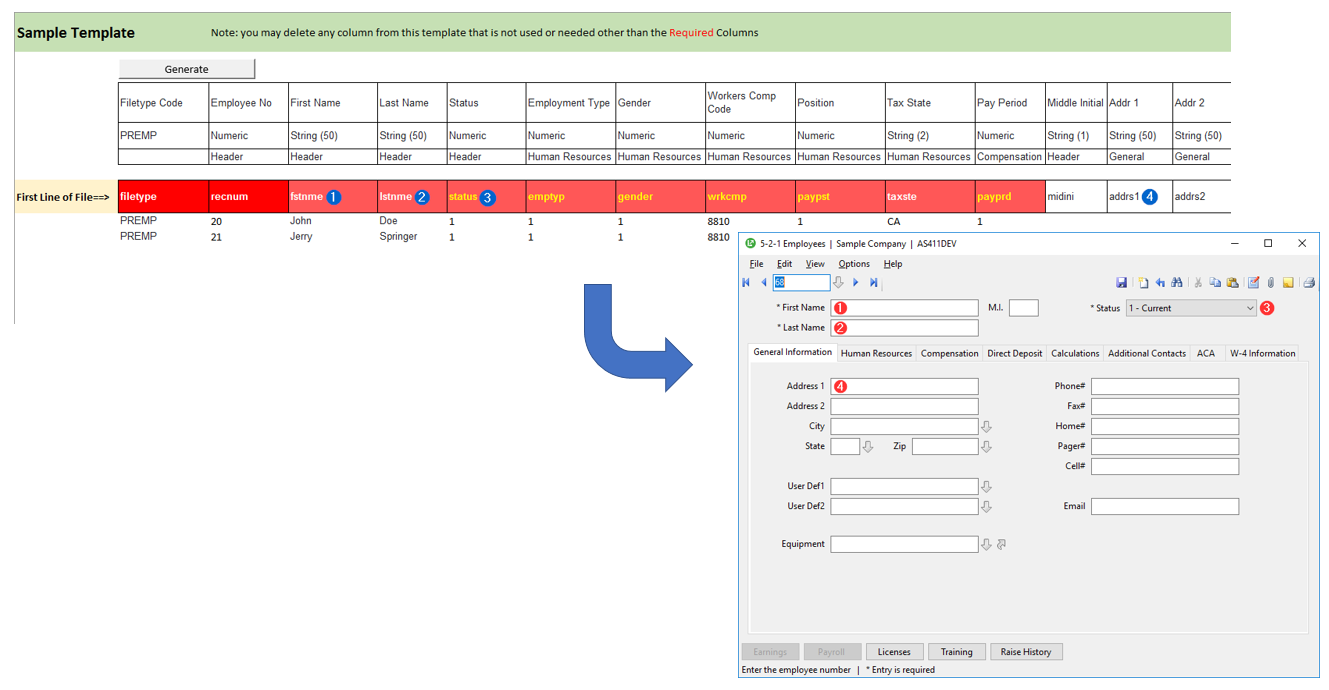Click the New Record page icon
Image resolution: width=1329 pixels, height=690 pixels.
tap(1143, 283)
